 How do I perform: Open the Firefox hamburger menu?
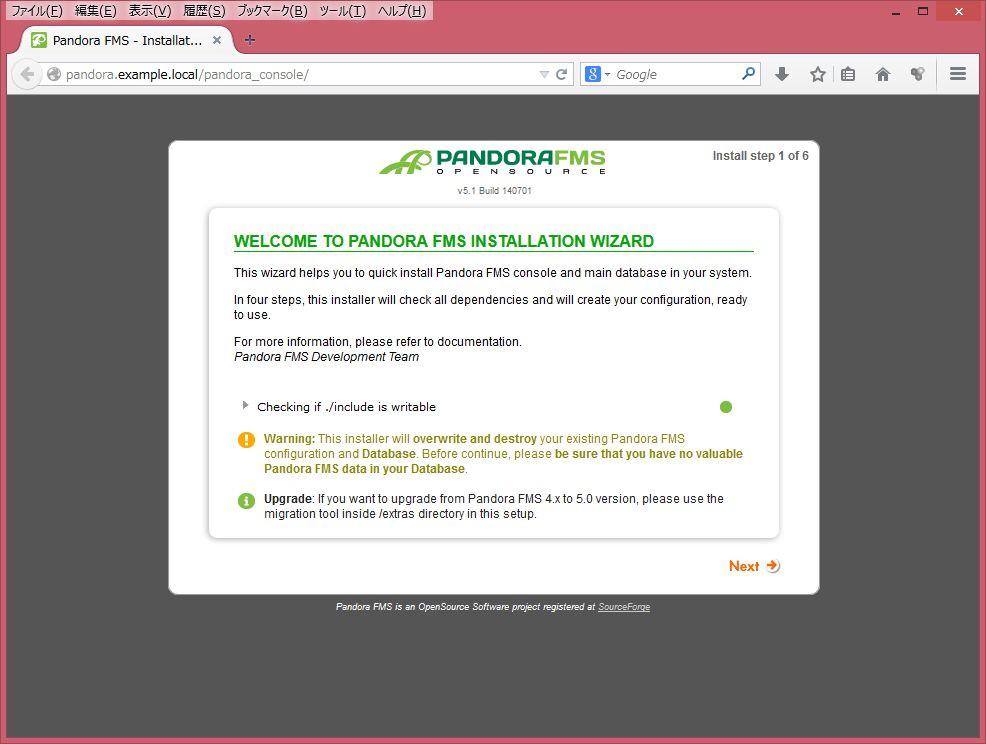click(958, 74)
